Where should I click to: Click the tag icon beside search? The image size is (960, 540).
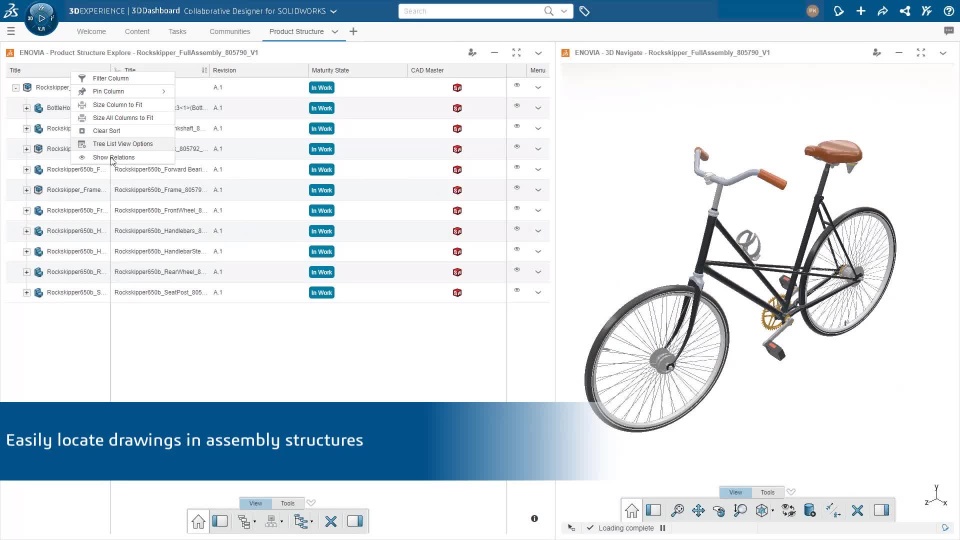tap(584, 11)
